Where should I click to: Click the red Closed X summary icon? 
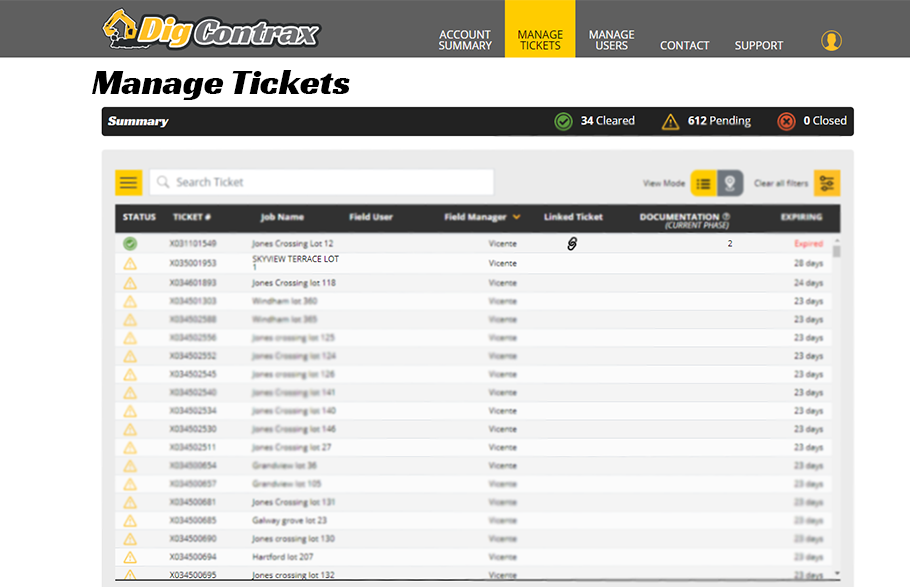(x=786, y=121)
